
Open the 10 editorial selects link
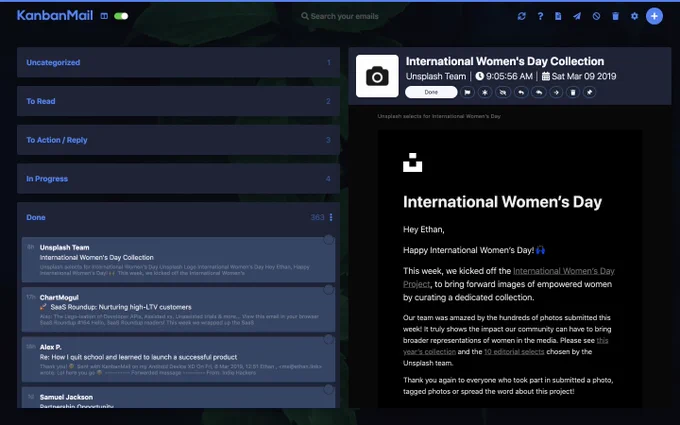coord(514,352)
